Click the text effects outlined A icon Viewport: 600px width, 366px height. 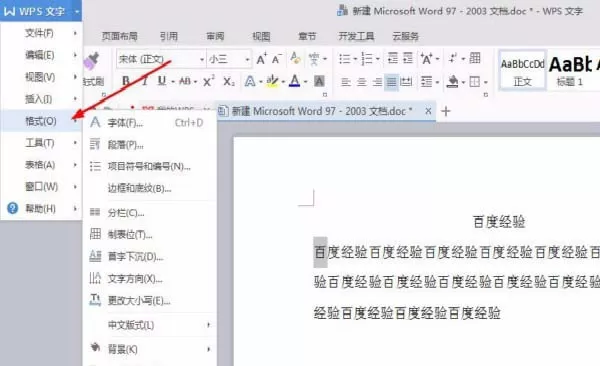[250, 81]
